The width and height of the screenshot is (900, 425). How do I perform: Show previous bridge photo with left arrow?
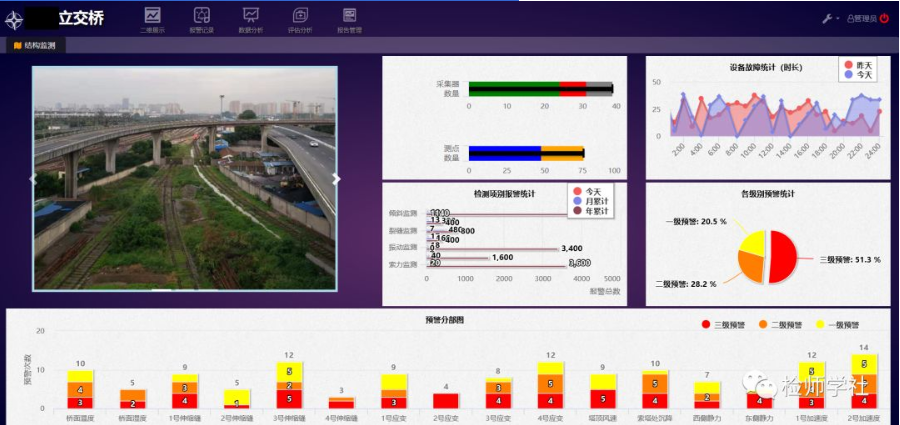tap(32, 179)
